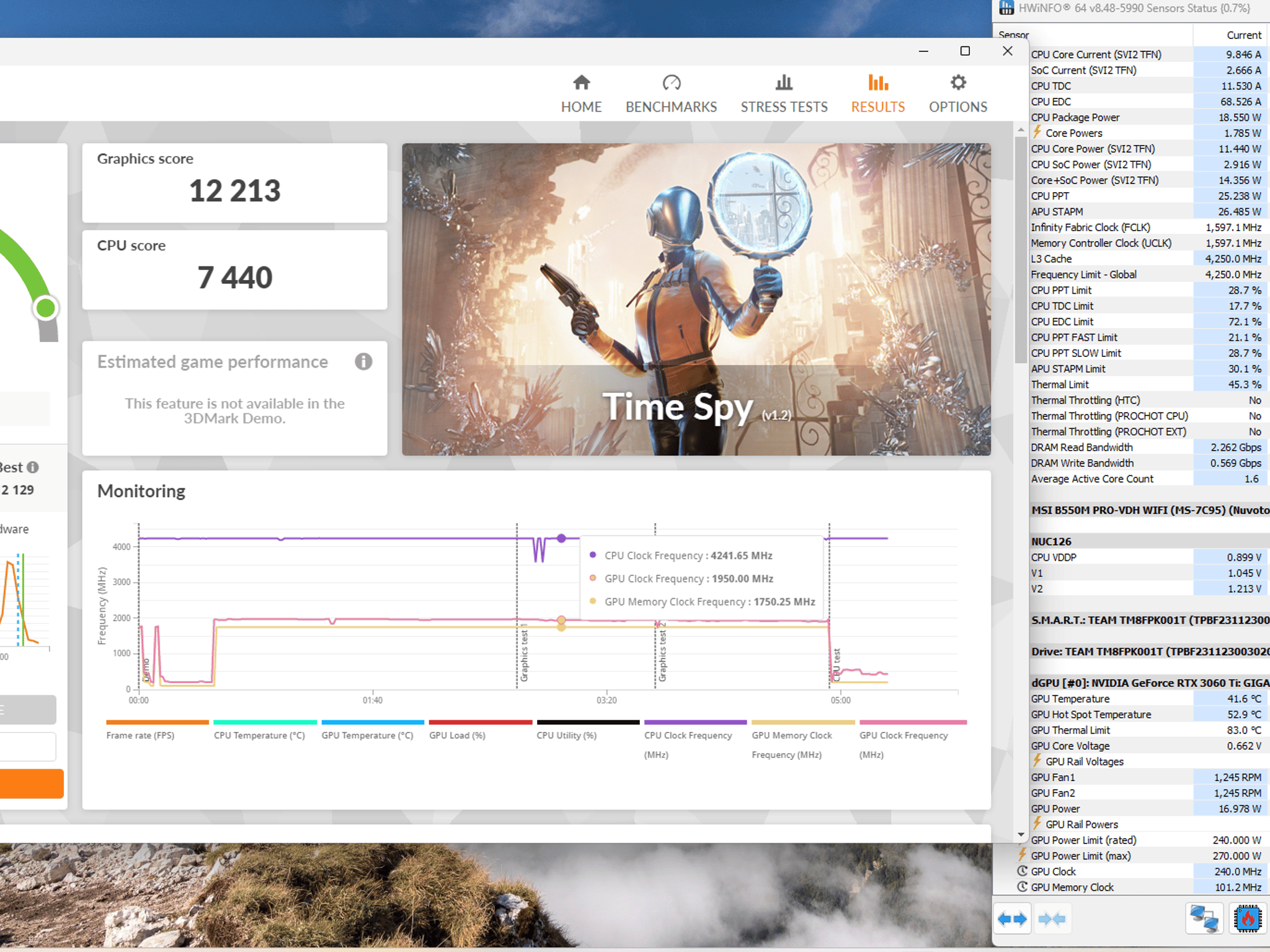The height and width of the screenshot is (952, 1270).
Task: Select the CPU VDDP voltage row
Action: [1148, 557]
